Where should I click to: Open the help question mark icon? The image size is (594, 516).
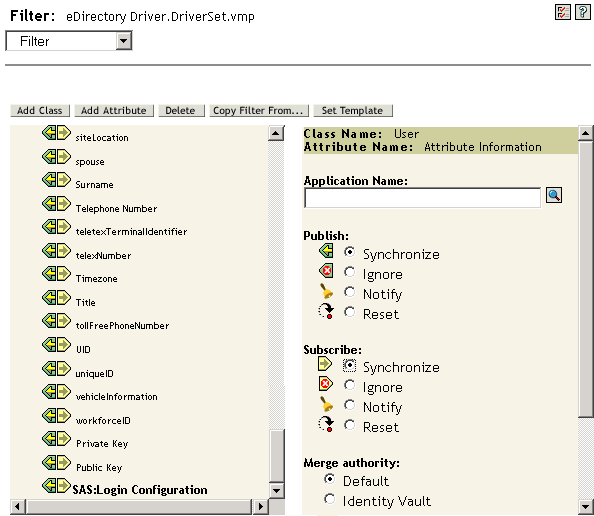coord(583,12)
